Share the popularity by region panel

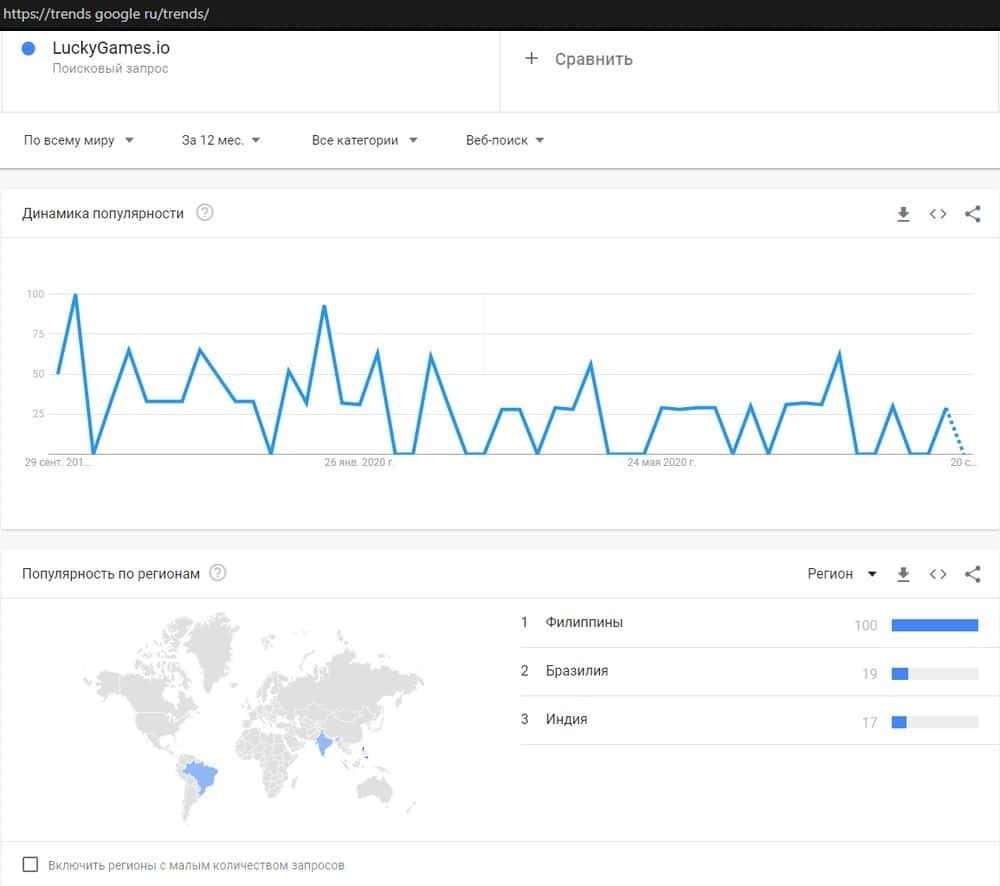coord(972,574)
